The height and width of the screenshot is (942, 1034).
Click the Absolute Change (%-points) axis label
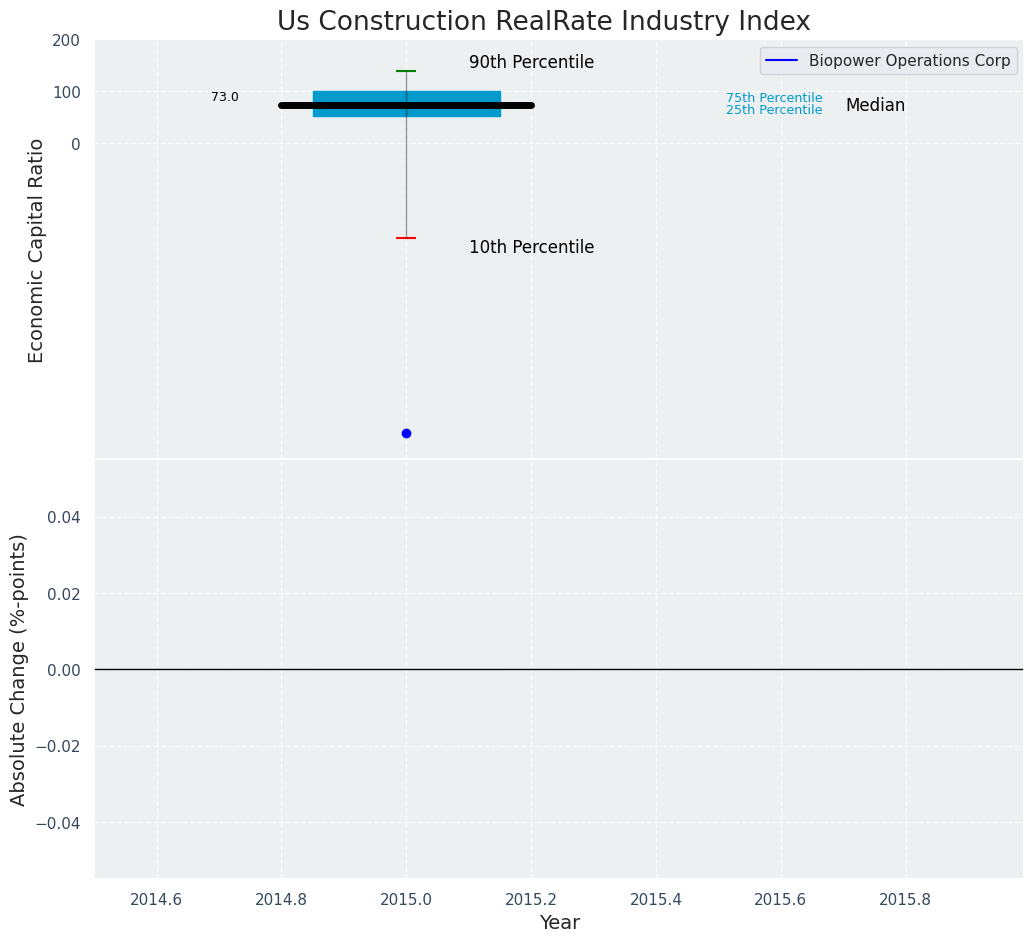tap(19, 669)
